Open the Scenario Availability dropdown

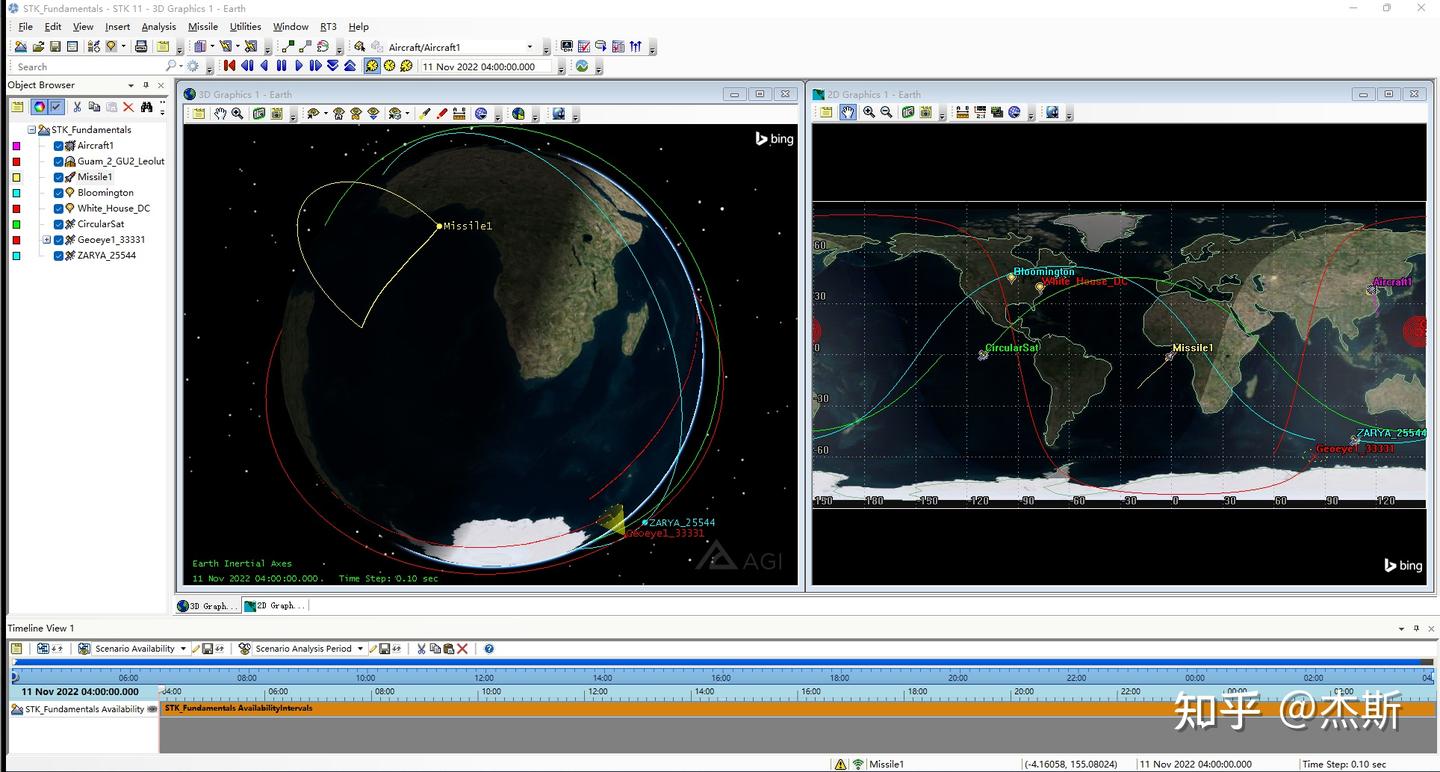182,649
